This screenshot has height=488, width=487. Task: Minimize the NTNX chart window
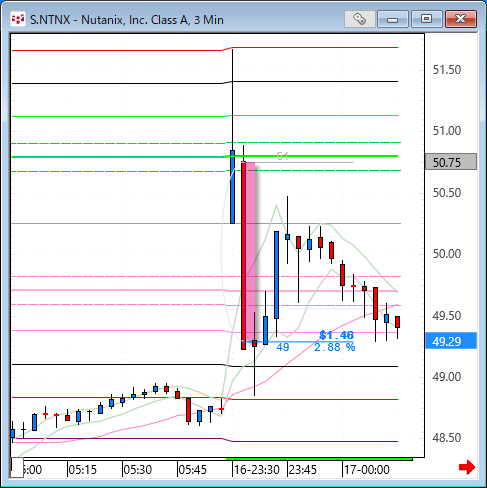(x=393, y=19)
